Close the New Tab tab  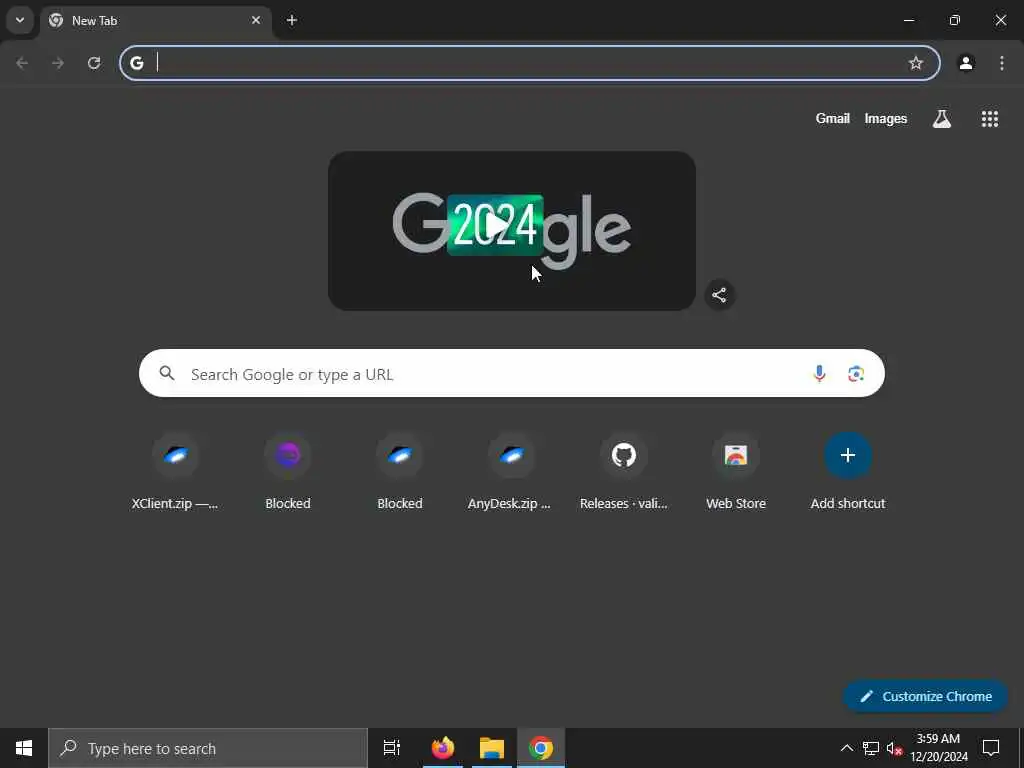256,20
